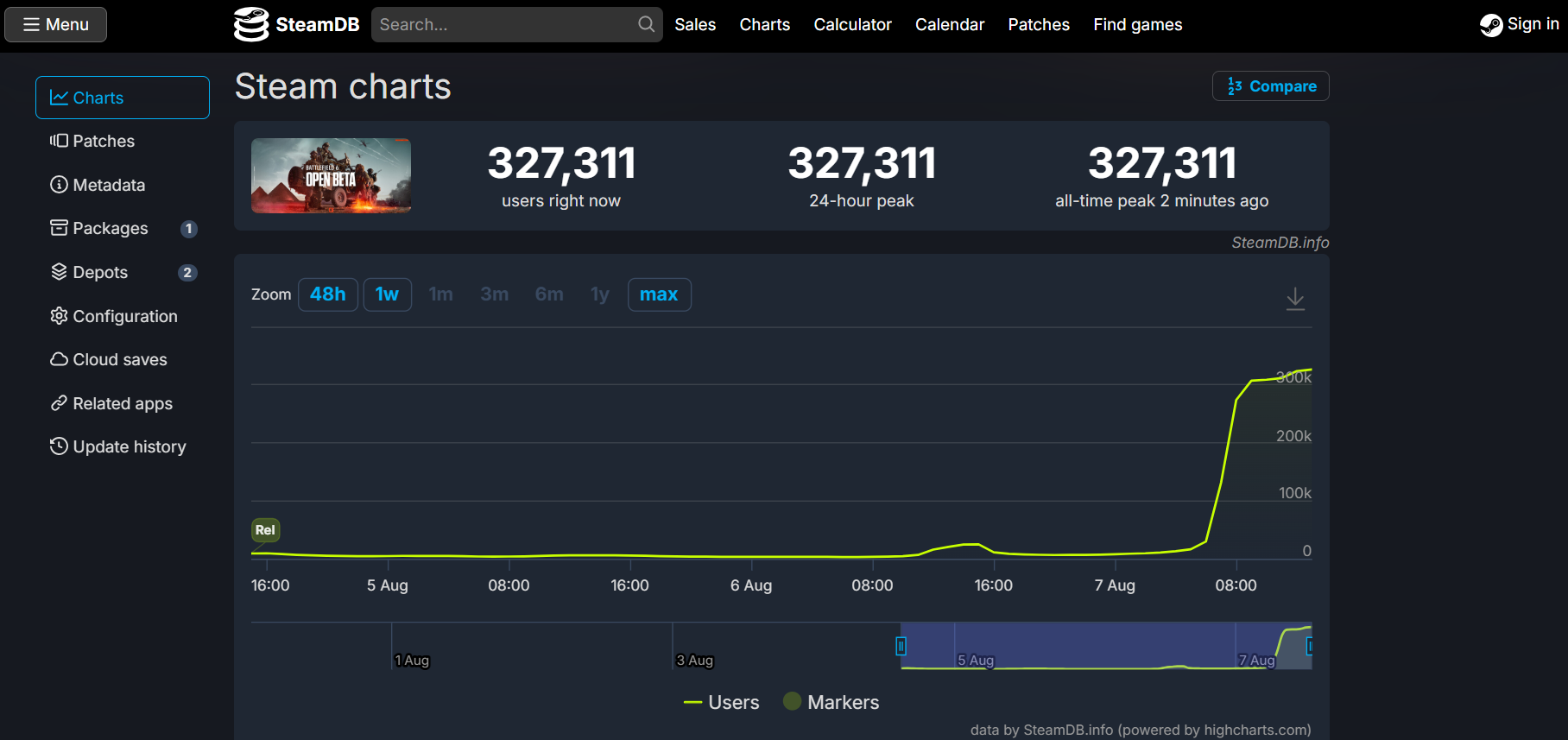Viewport: 1568px width, 740px height.
Task: Click the navigator selected range area
Action: pos(1106,646)
